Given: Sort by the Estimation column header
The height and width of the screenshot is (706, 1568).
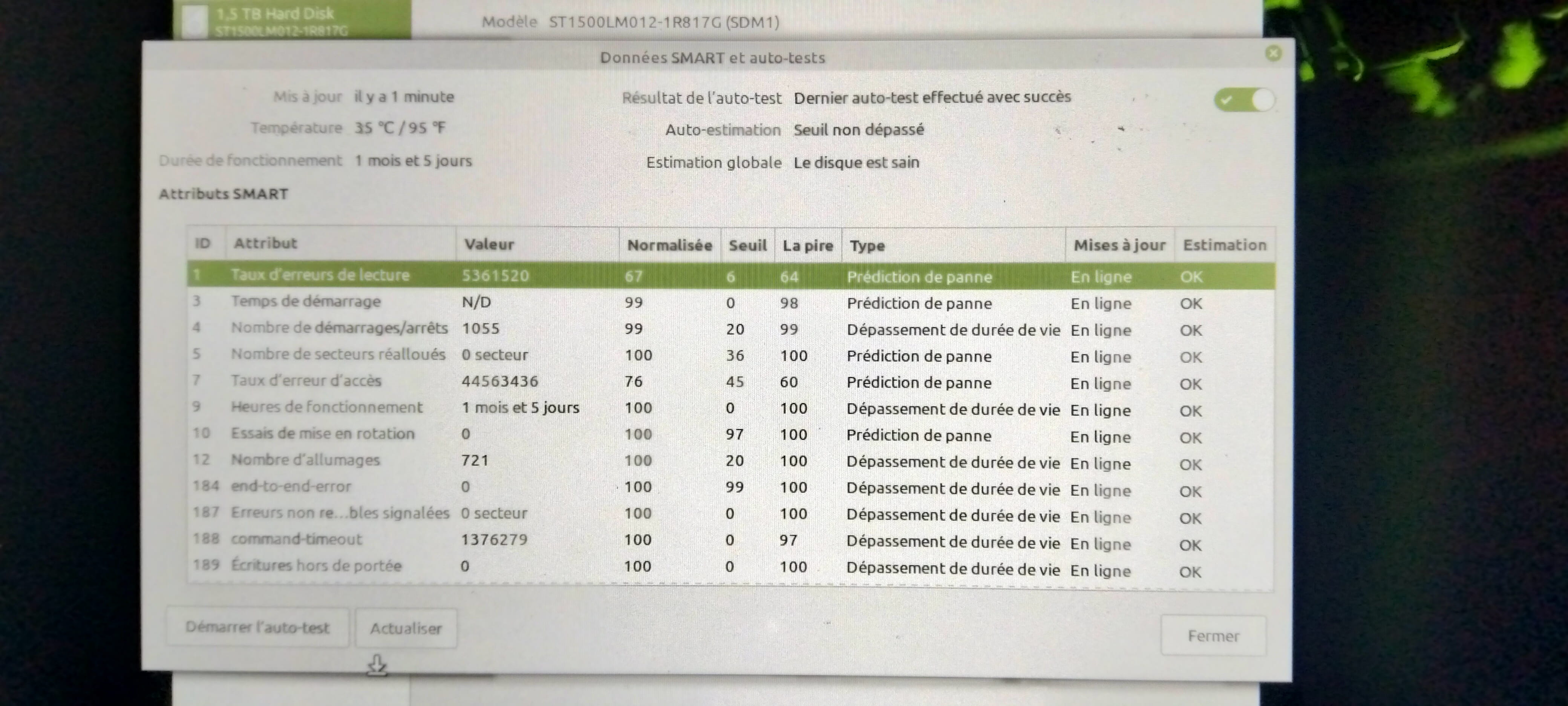Looking at the screenshot, I should pos(1224,245).
